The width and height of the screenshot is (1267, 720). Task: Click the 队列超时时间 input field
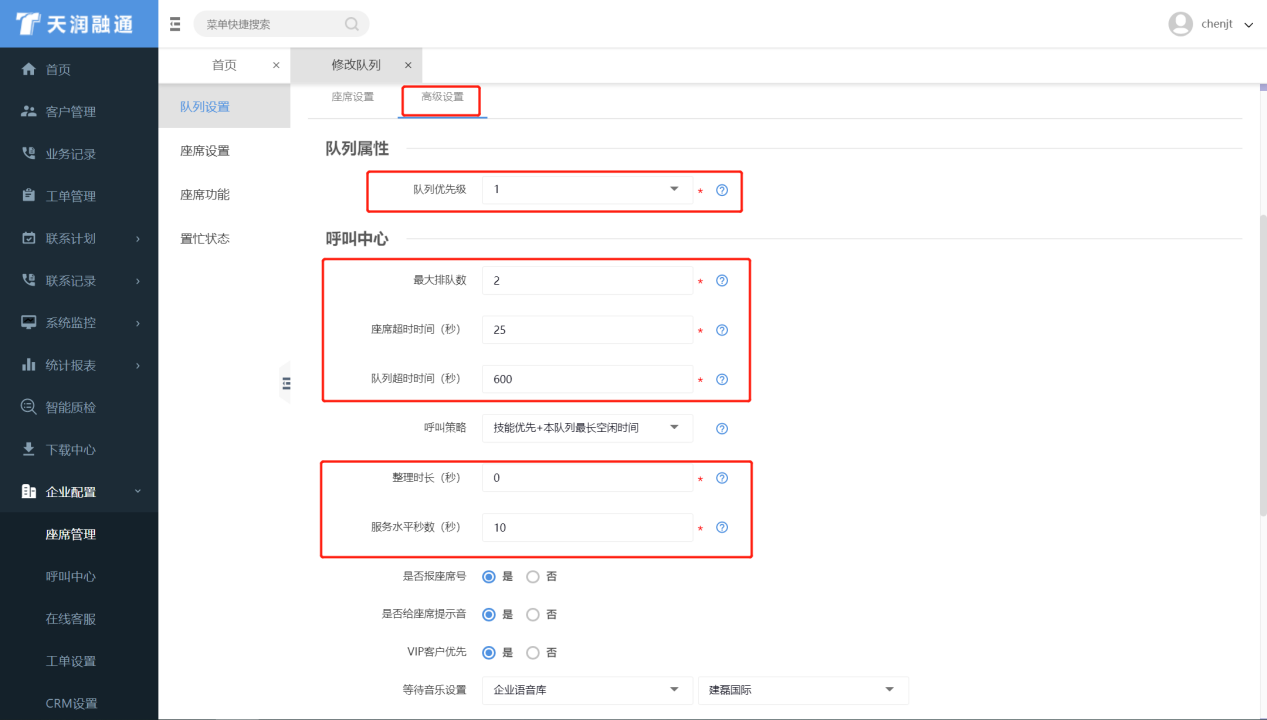point(586,380)
